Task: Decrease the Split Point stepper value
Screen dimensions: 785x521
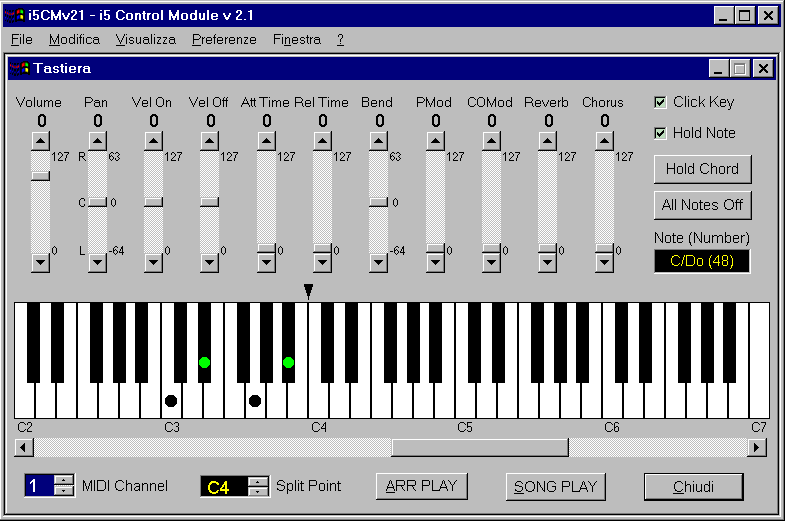Action: pos(258,492)
